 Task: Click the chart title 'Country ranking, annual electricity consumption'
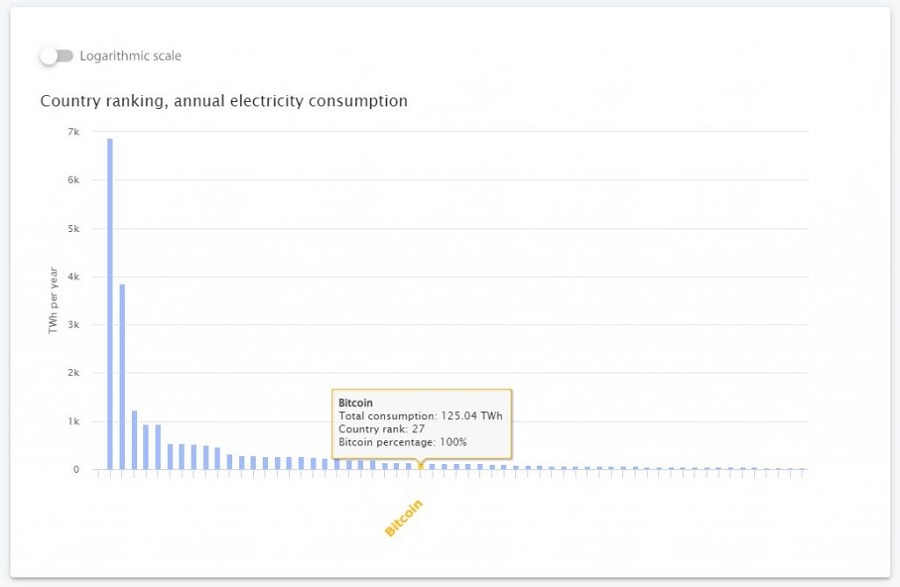[223, 101]
